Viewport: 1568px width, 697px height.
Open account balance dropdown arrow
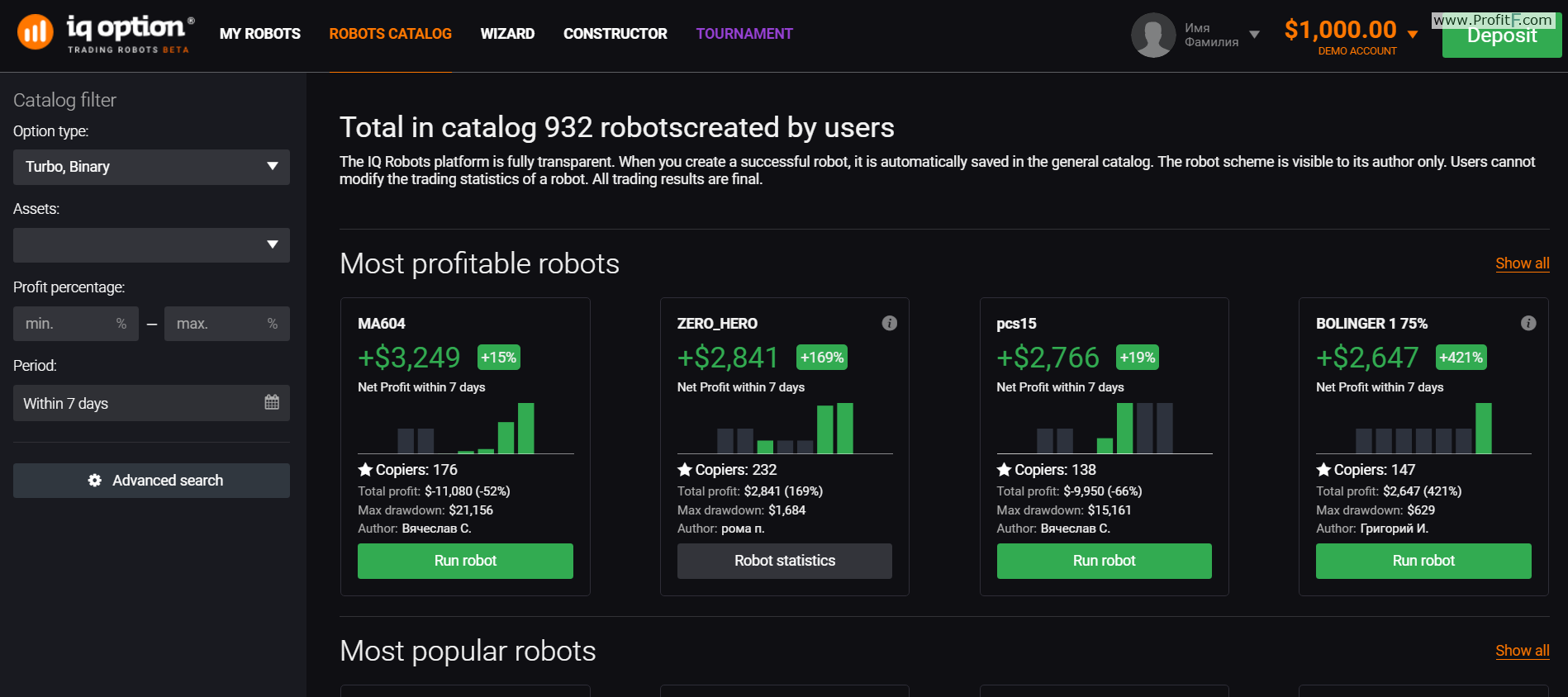(1413, 34)
